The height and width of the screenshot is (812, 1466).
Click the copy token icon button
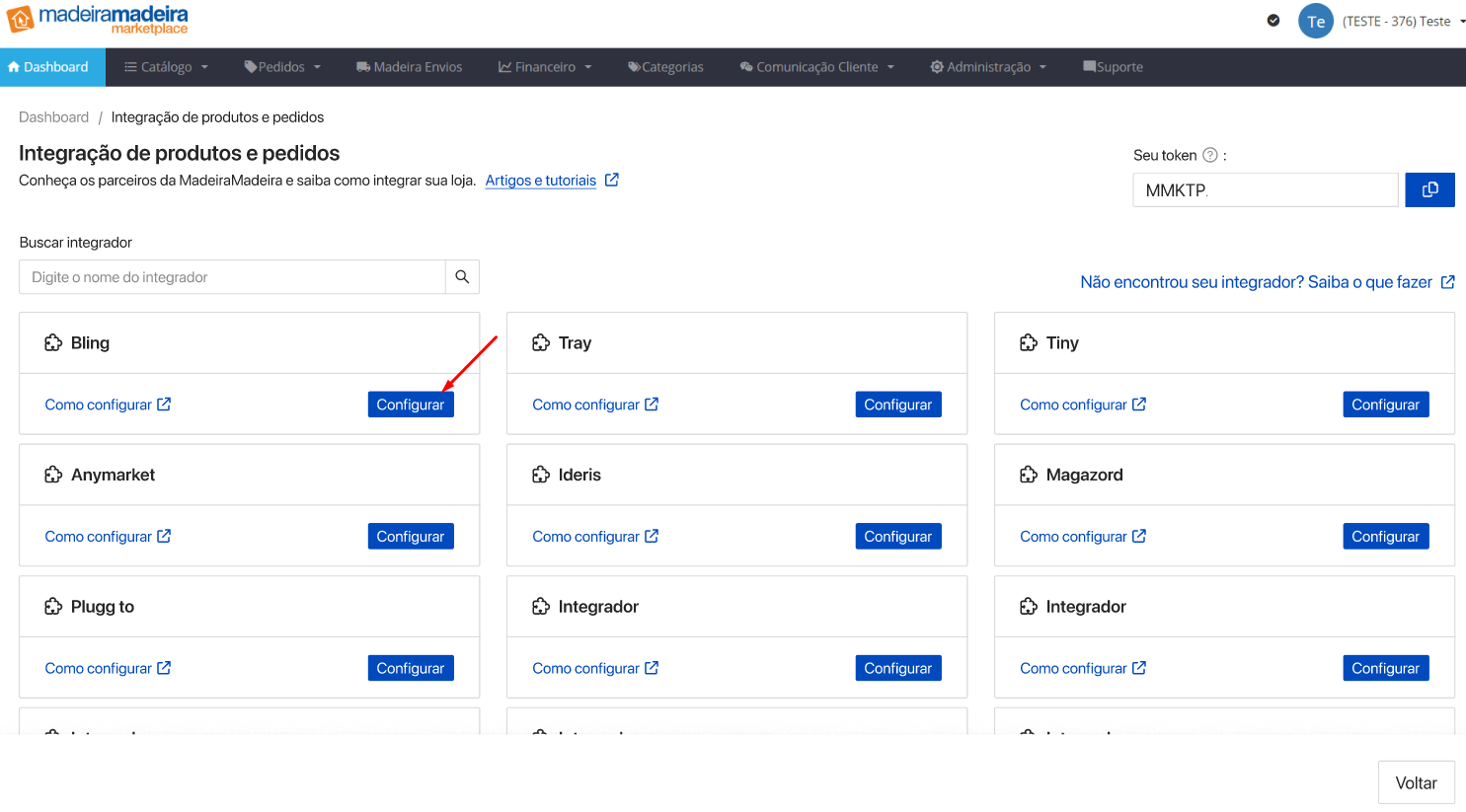(x=1428, y=189)
